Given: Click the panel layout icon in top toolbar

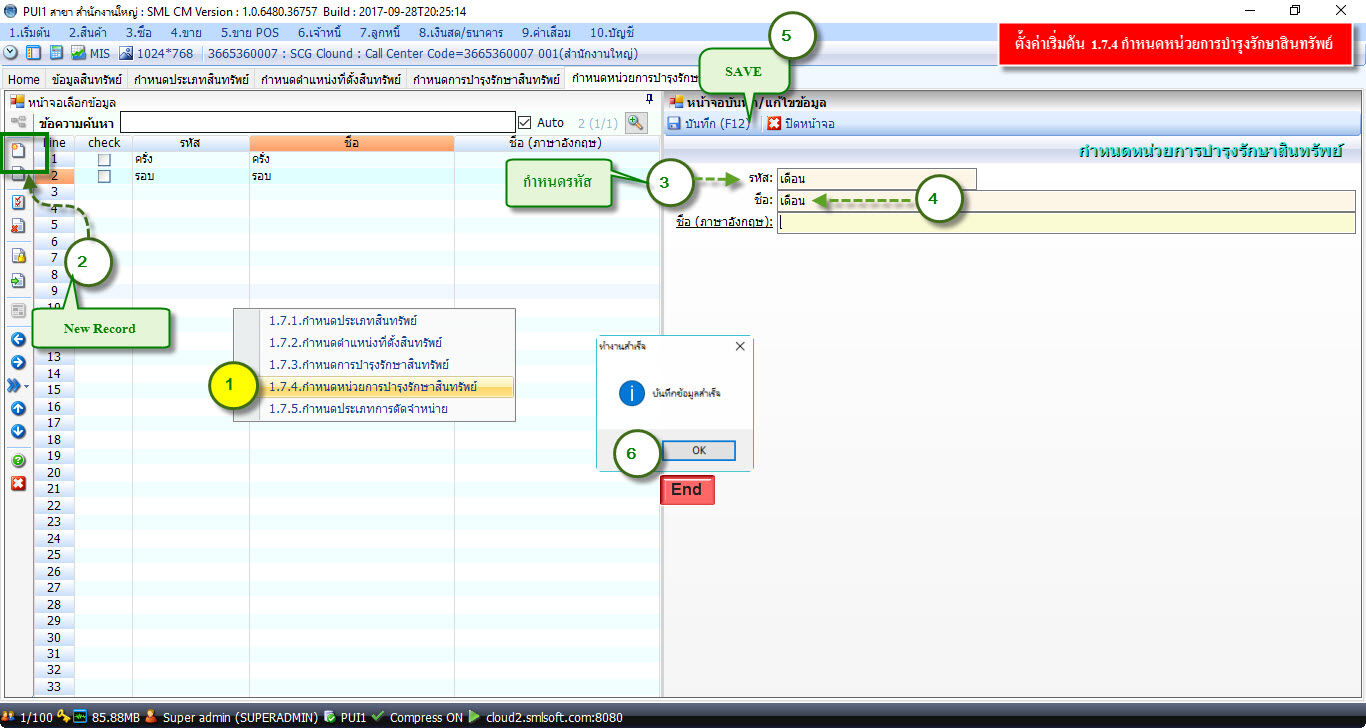Looking at the screenshot, I should pyautogui.click(x=33, y=53).
